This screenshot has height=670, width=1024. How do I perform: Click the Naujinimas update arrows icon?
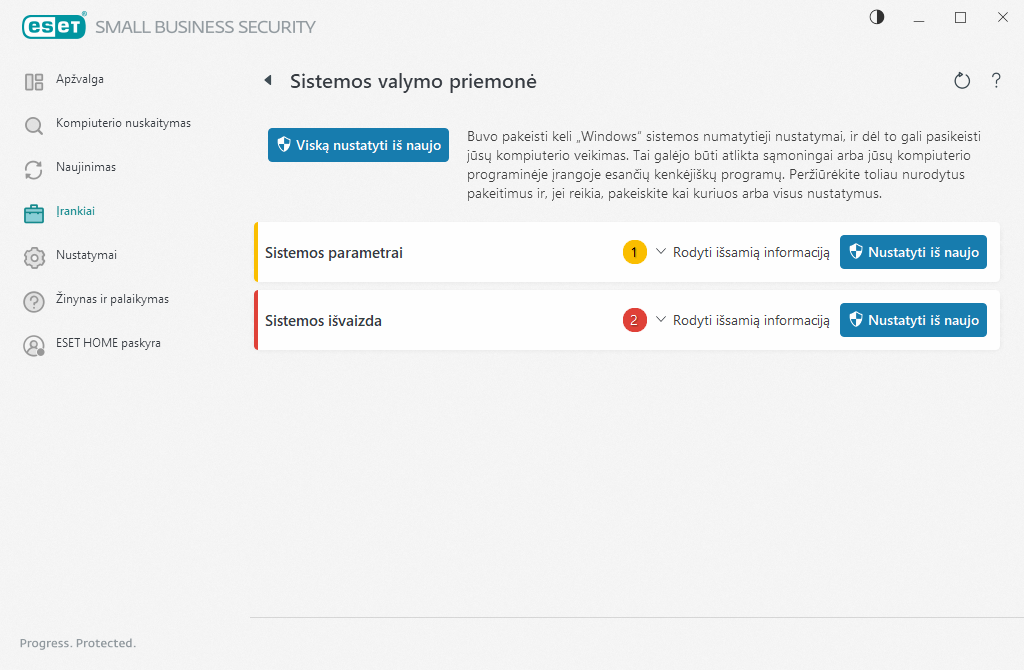pos(34,170)
